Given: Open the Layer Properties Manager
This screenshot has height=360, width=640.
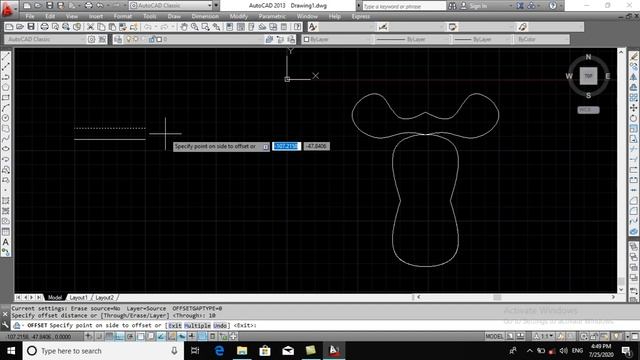Looking at the screenshot, I should (118, 39).
